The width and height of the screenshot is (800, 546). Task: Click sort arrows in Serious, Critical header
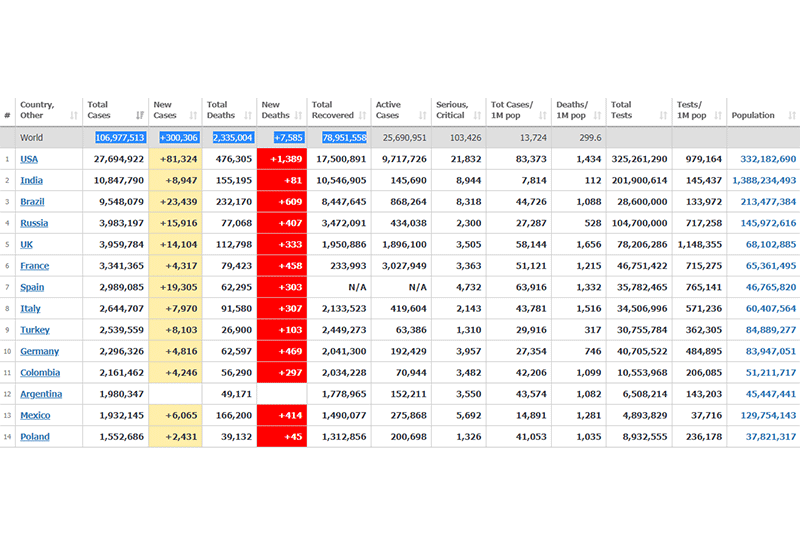click(477, 116)
